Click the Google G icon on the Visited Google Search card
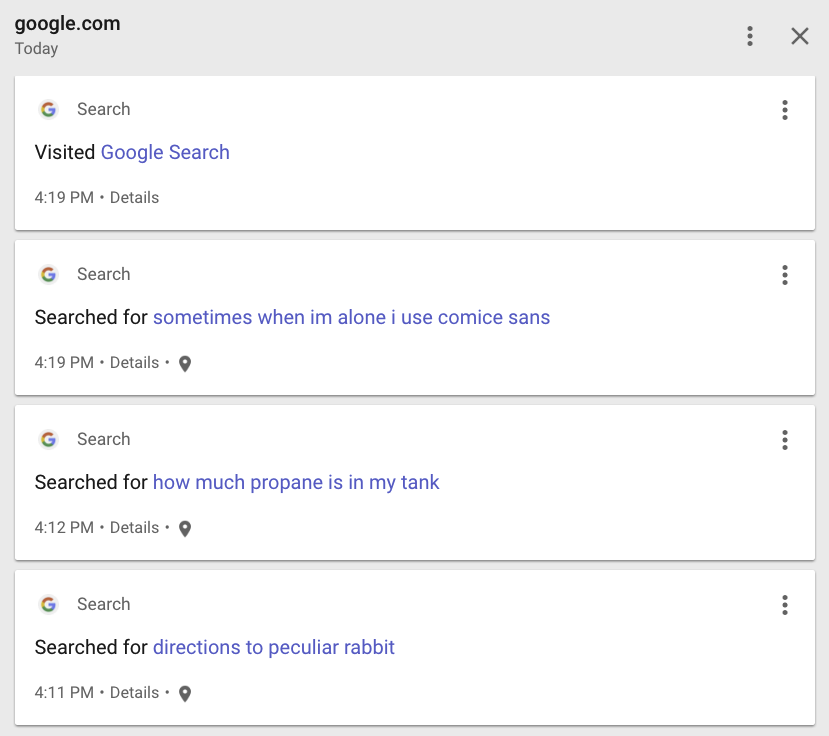Screen dimensions: 829x736 click(x=48, y=109)
